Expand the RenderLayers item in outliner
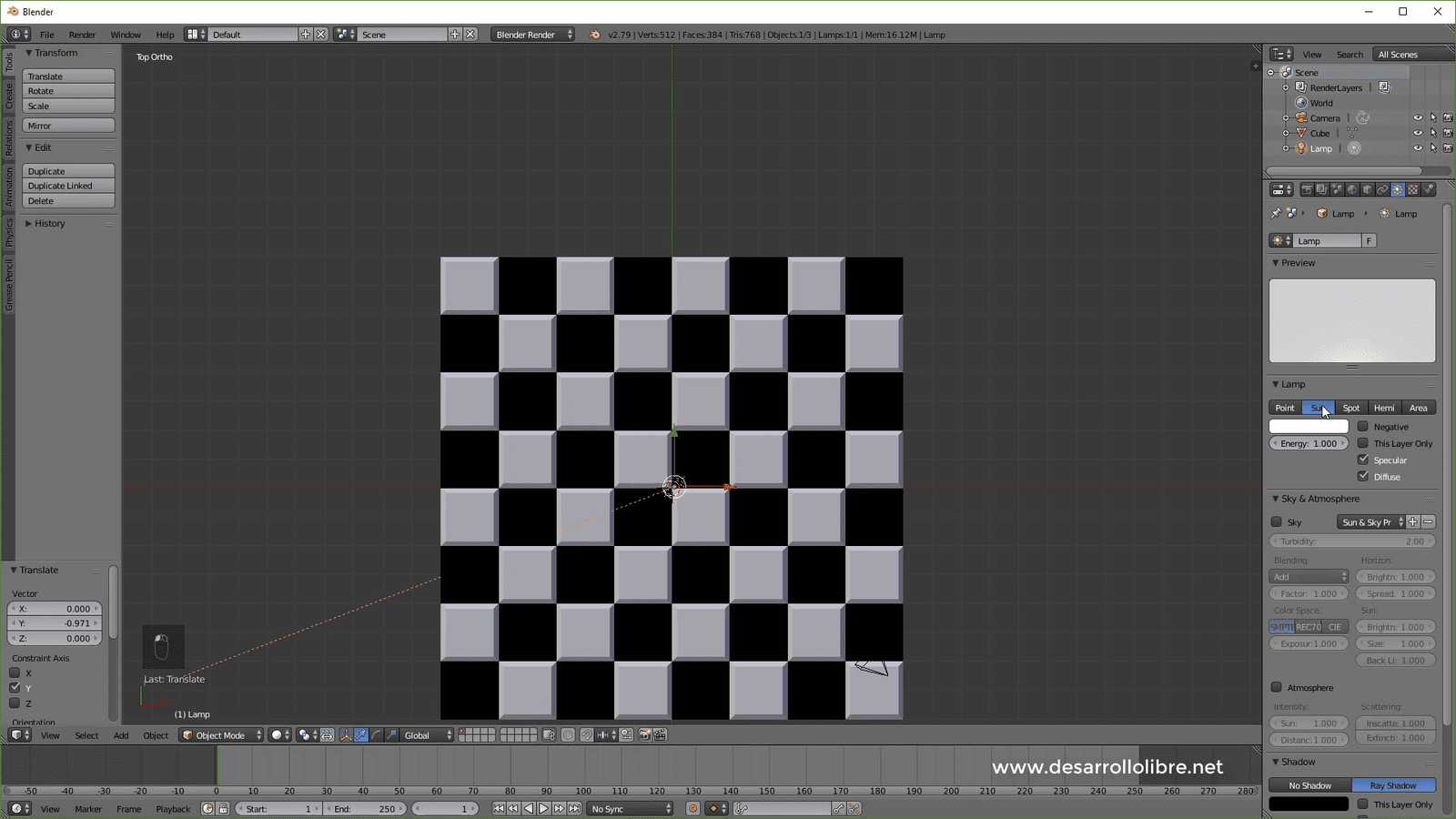The width and height of the screenshot is (1456, 819). tap(1286, 87)
